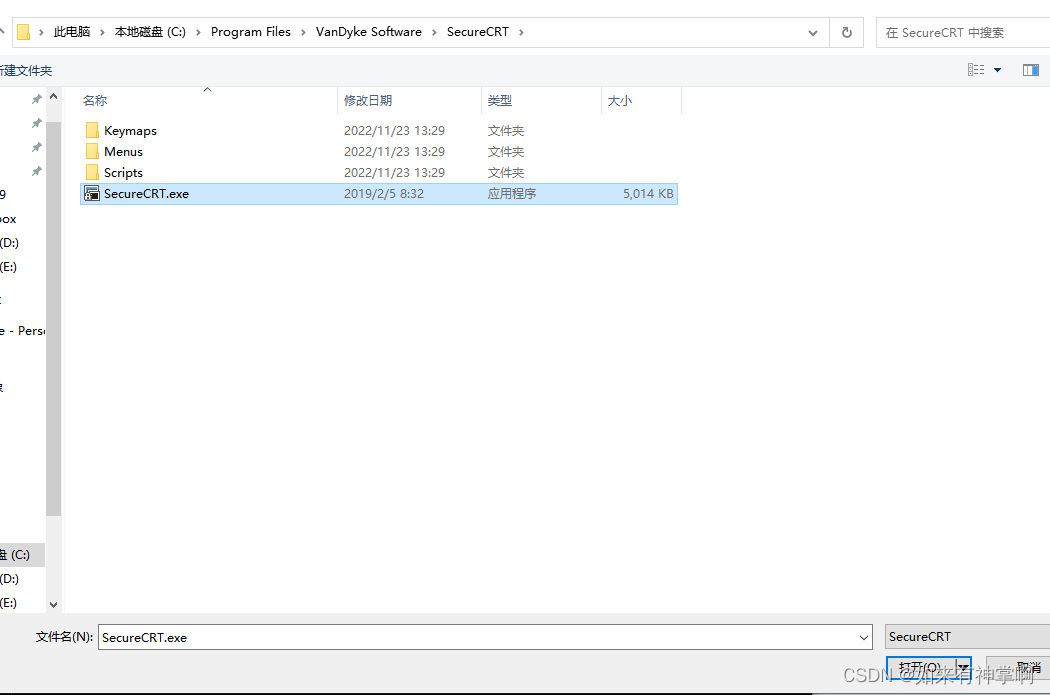
Task: Unpin the second pinned sidebar item
Action: point(36,122)
